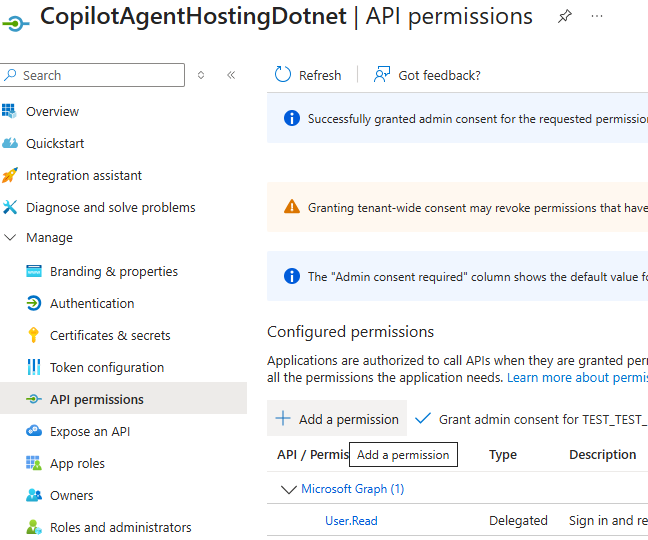Click Grant admin consent button

pos(530,419)
